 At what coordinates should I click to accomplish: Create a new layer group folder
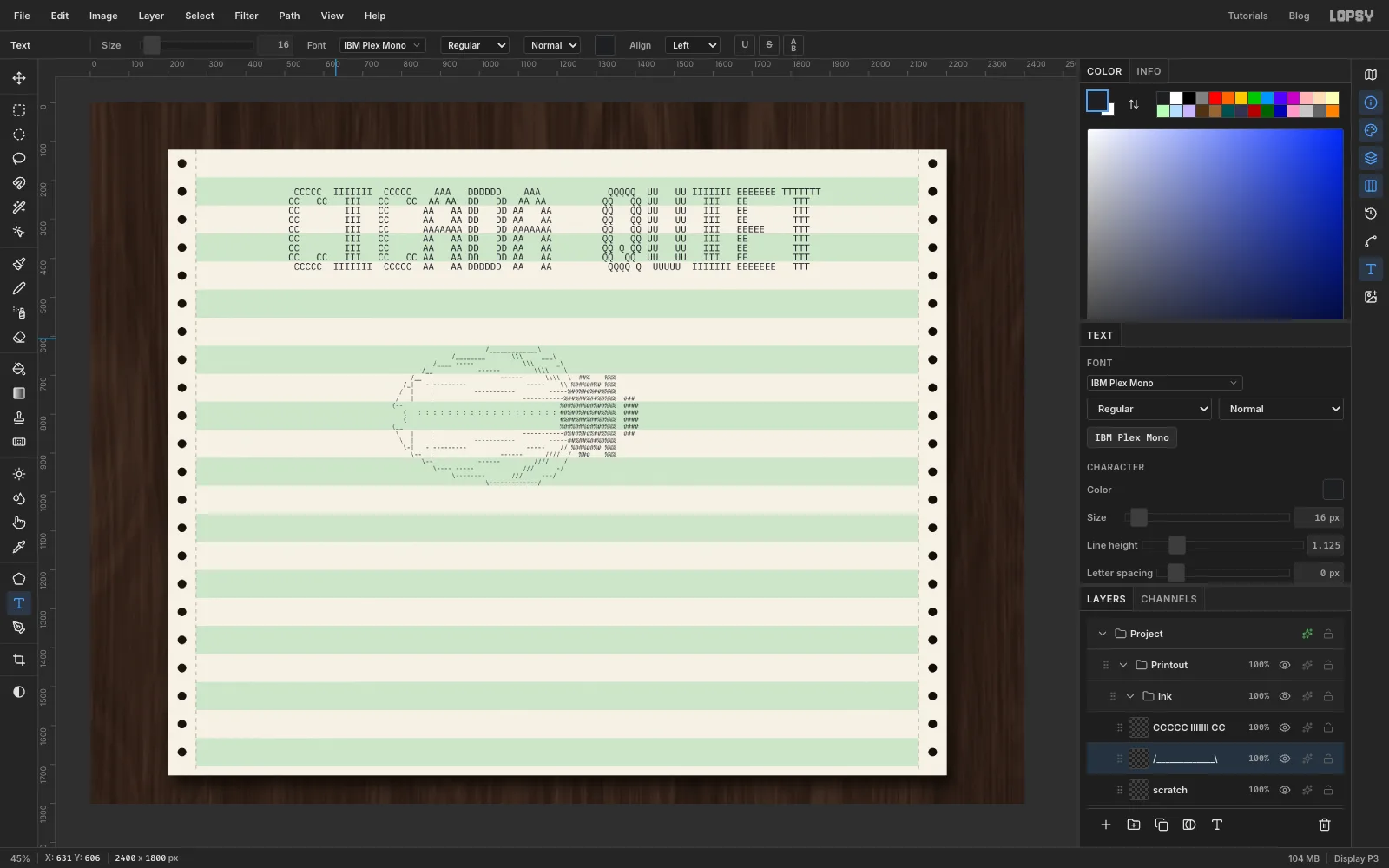[x=1134, y=825]
